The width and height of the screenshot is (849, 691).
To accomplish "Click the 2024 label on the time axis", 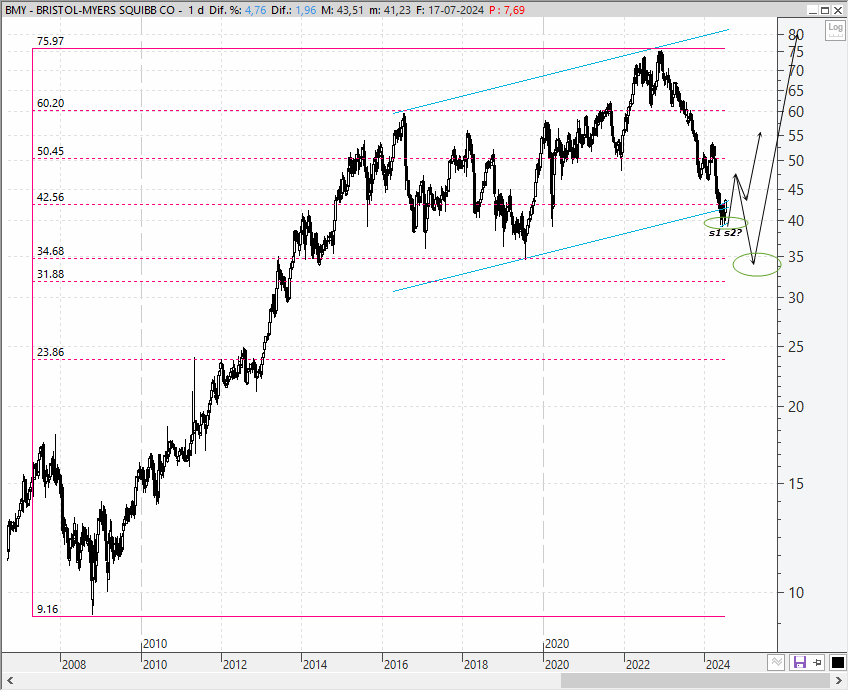I will (x=718, y=664).
